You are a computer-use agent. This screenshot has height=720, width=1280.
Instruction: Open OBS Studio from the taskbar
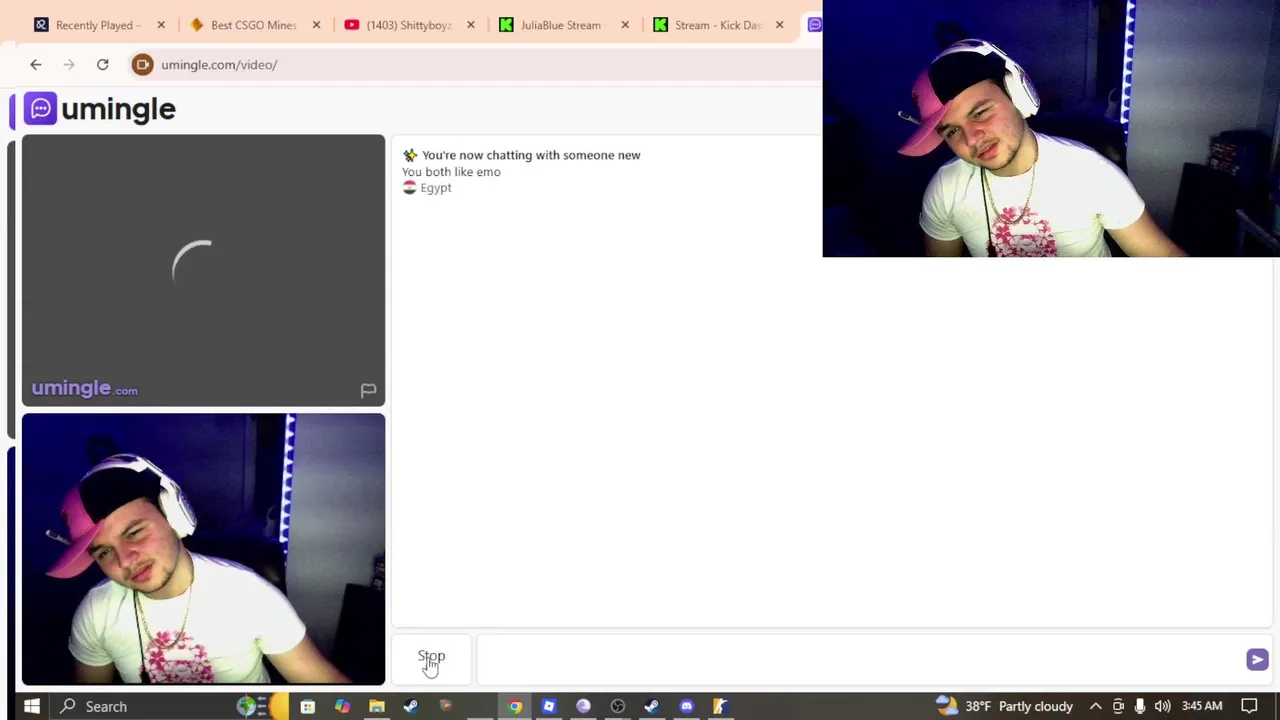pyautogui.click(x=618, y=706)
